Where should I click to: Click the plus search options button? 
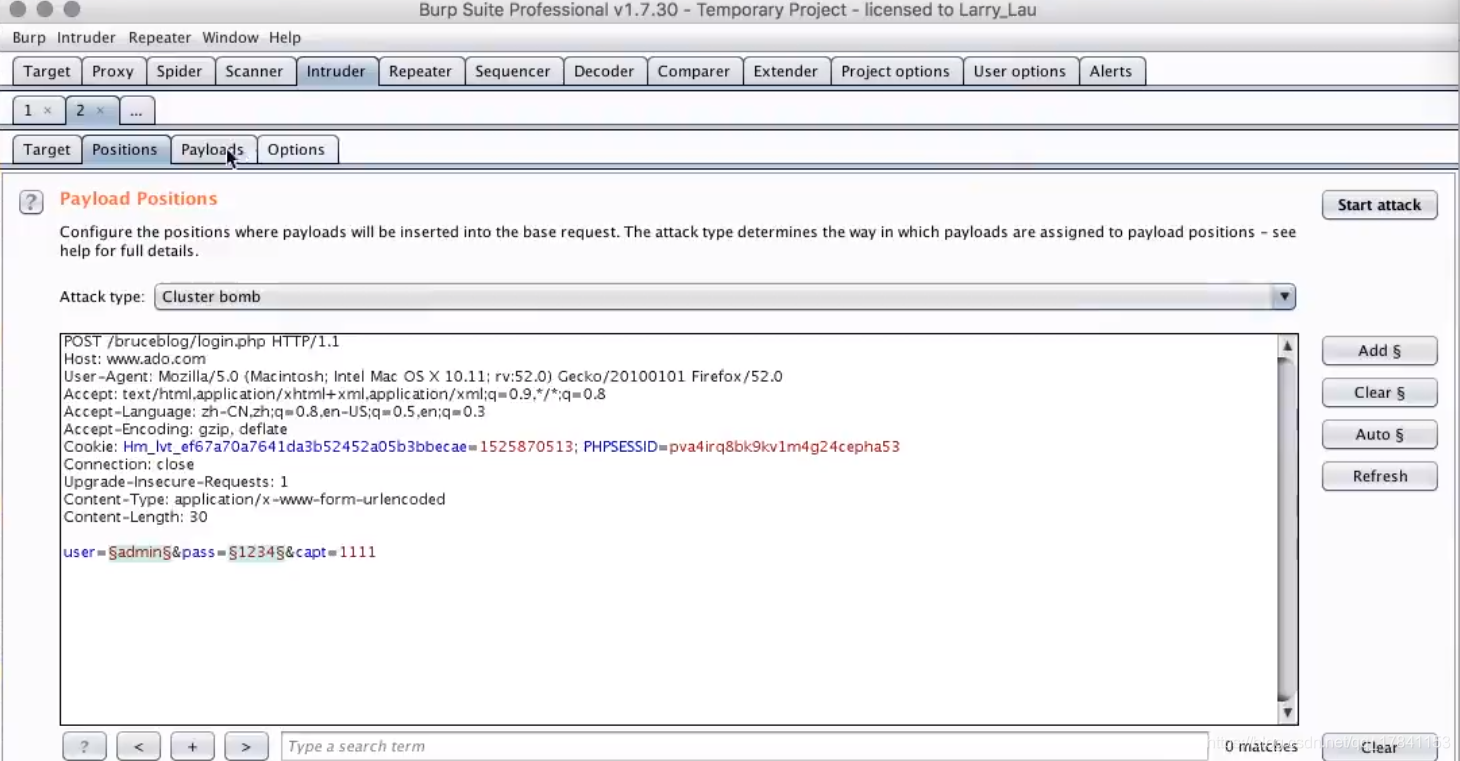(192, 746)
